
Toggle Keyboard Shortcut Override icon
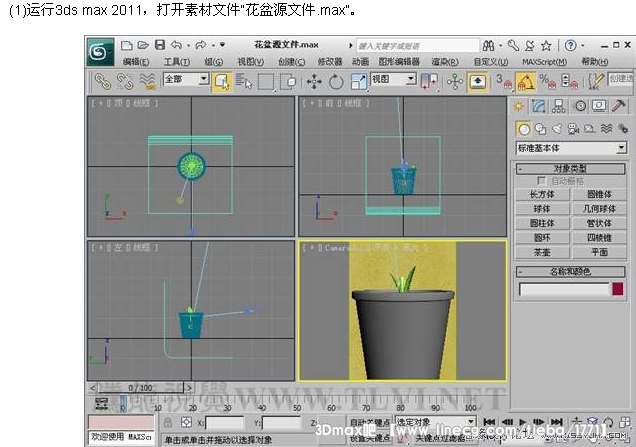[477, 82]
